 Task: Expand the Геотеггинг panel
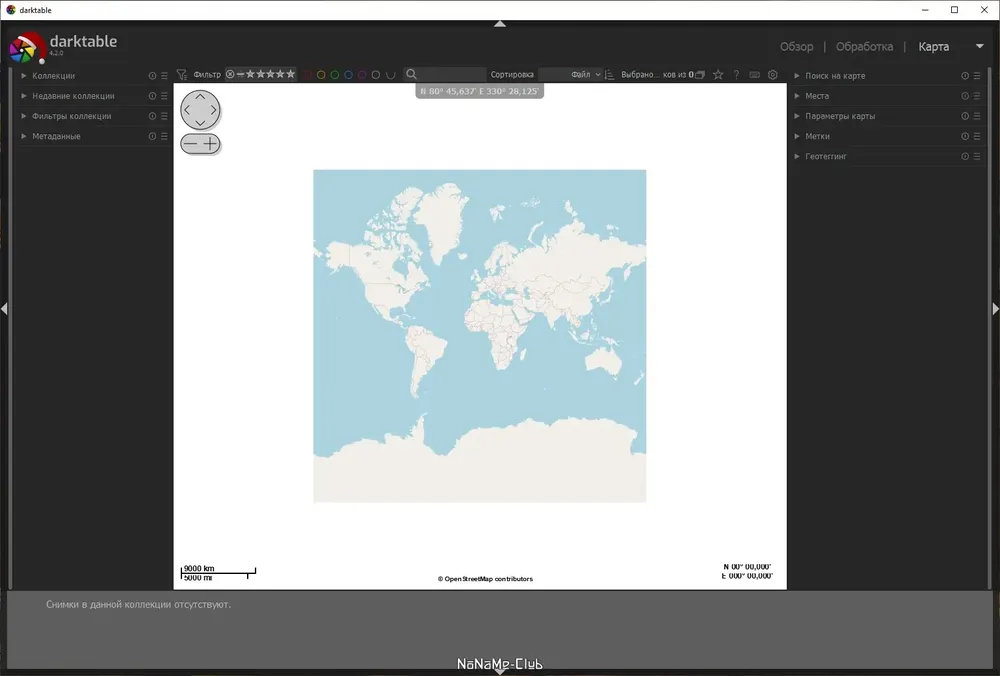pyautogui.click(x=797, y=156)
